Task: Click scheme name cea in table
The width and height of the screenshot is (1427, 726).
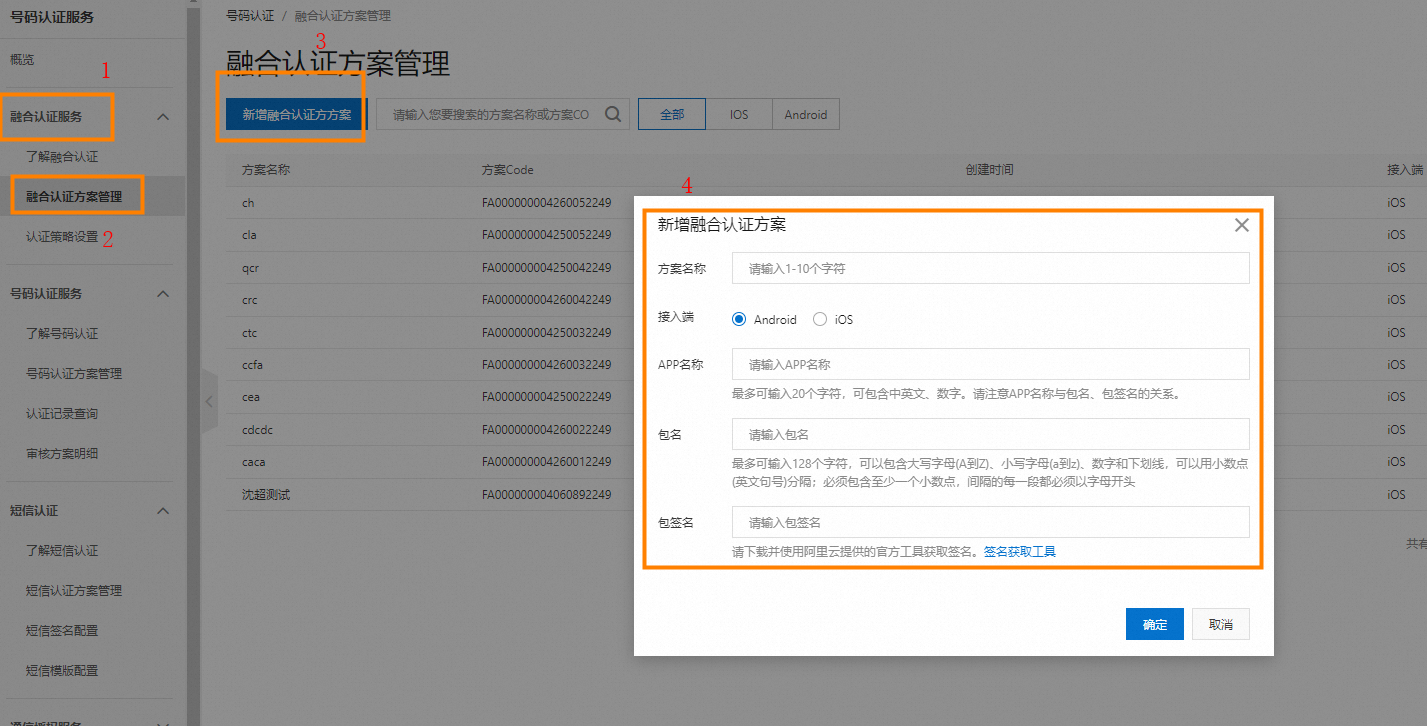Action: coord(251,397)
